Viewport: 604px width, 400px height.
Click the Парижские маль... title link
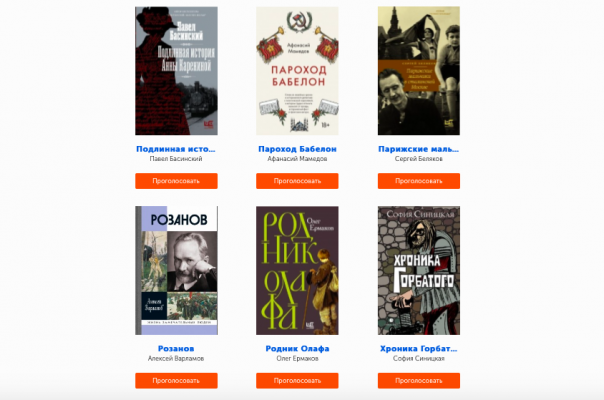419,149
